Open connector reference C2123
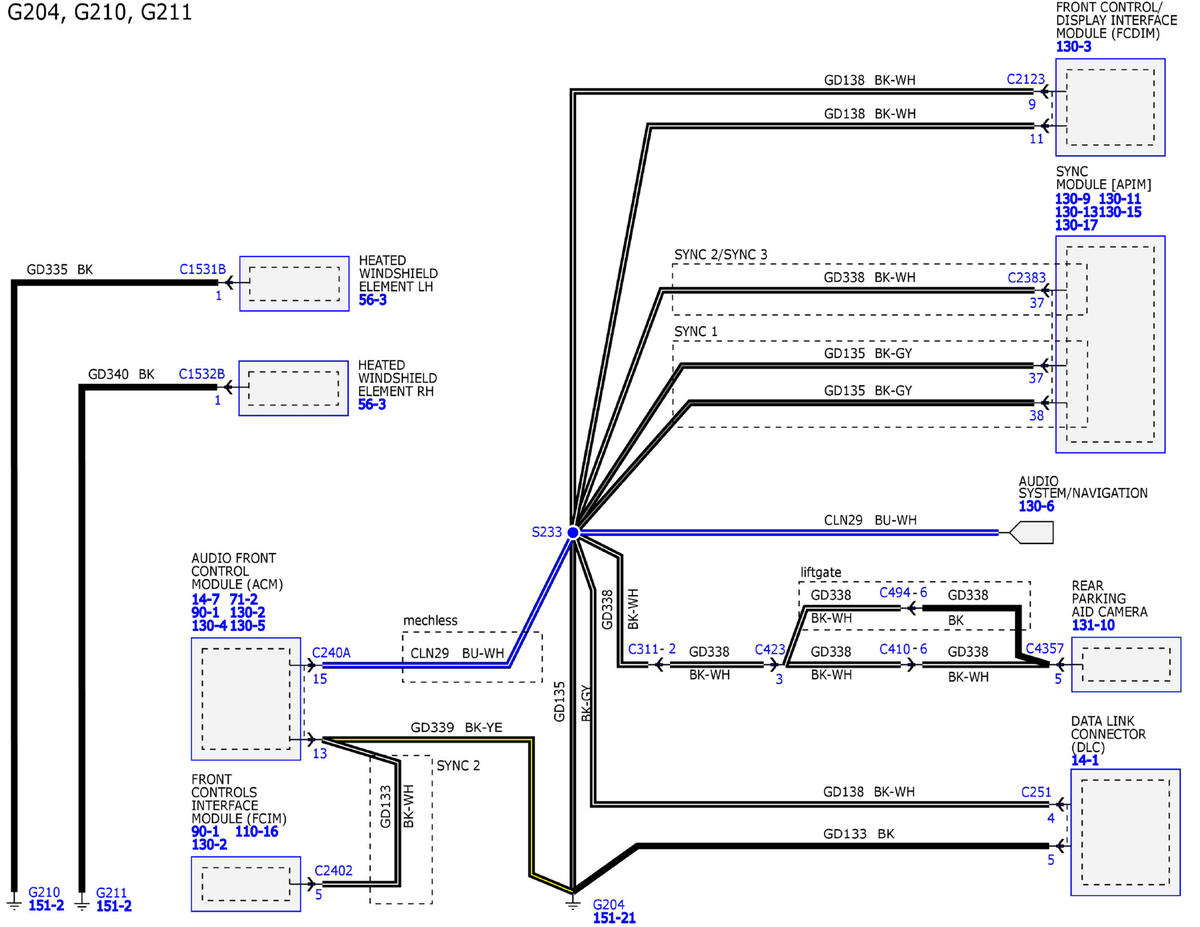1200x927 pixels. pos(1027,78)
